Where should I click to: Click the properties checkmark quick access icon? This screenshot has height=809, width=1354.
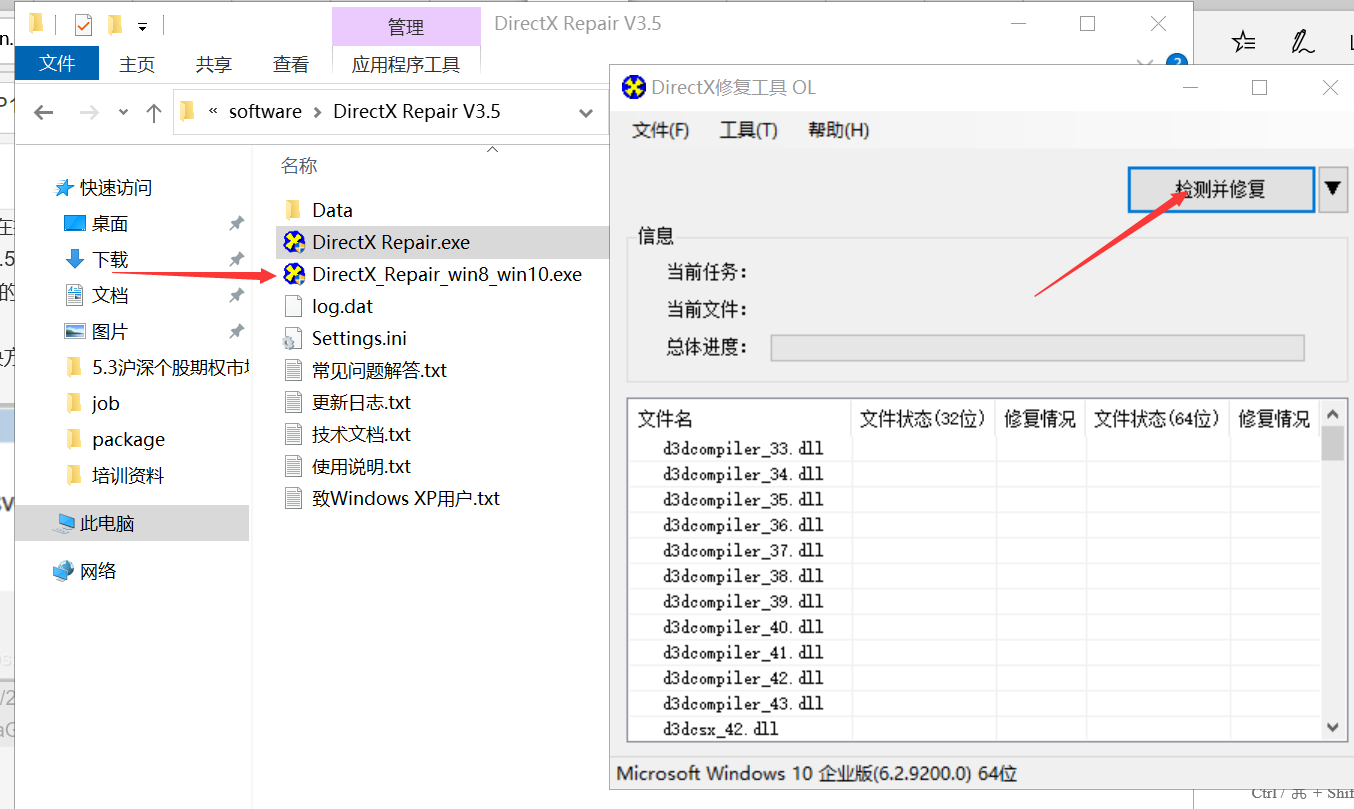[84, 25]
